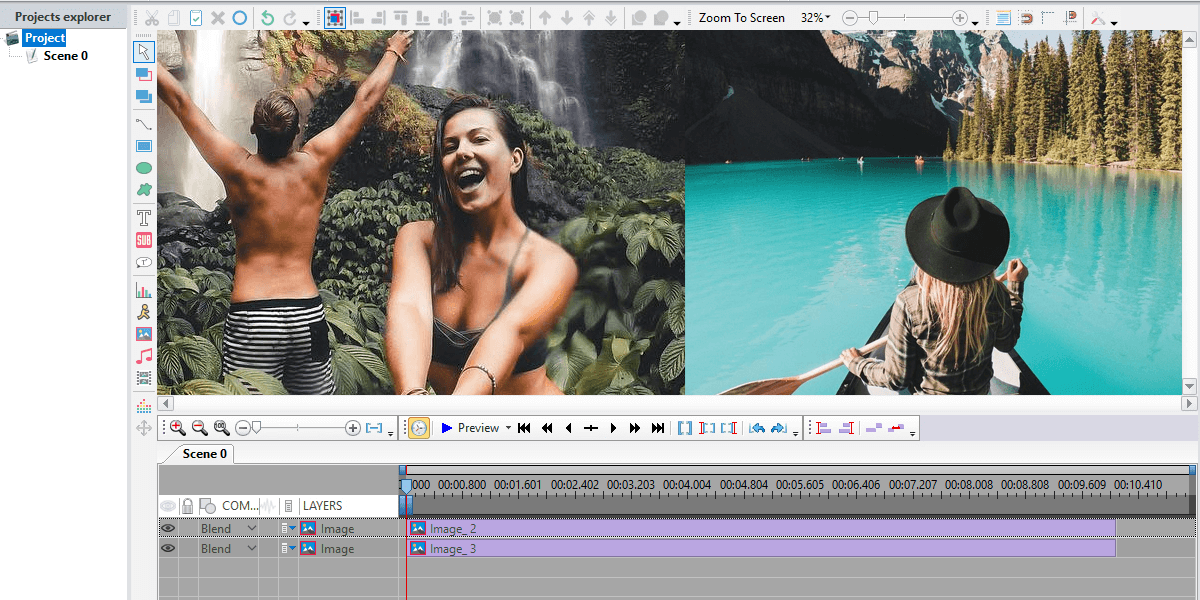Viewport: 1200px width, 600px height.
Task: Select Scene 0 in Projects explorer tree
Action: pyautogui.click(x=65, y=56)
